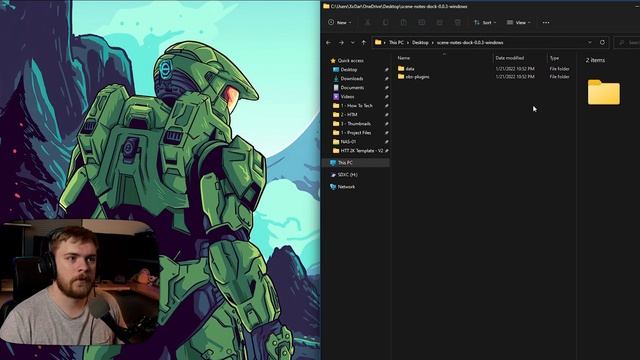This screenshot has width=640, height=360.
Task: Click scene-notes-dock-0.0.3-windows breadcrumb segment
Action: click(x=470, y=42)
